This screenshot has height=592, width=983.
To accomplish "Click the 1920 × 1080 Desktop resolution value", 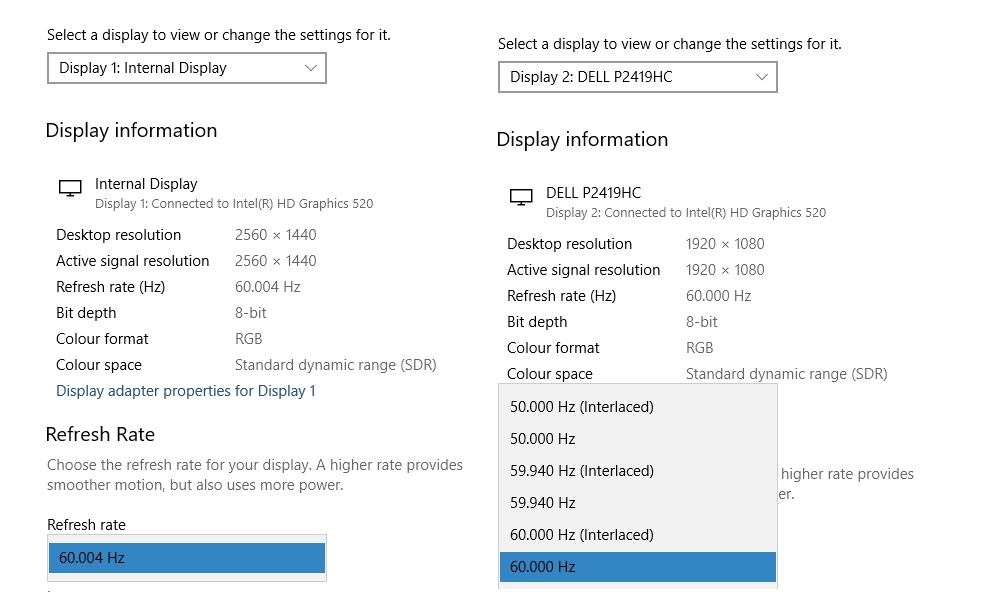I will 725,243.
